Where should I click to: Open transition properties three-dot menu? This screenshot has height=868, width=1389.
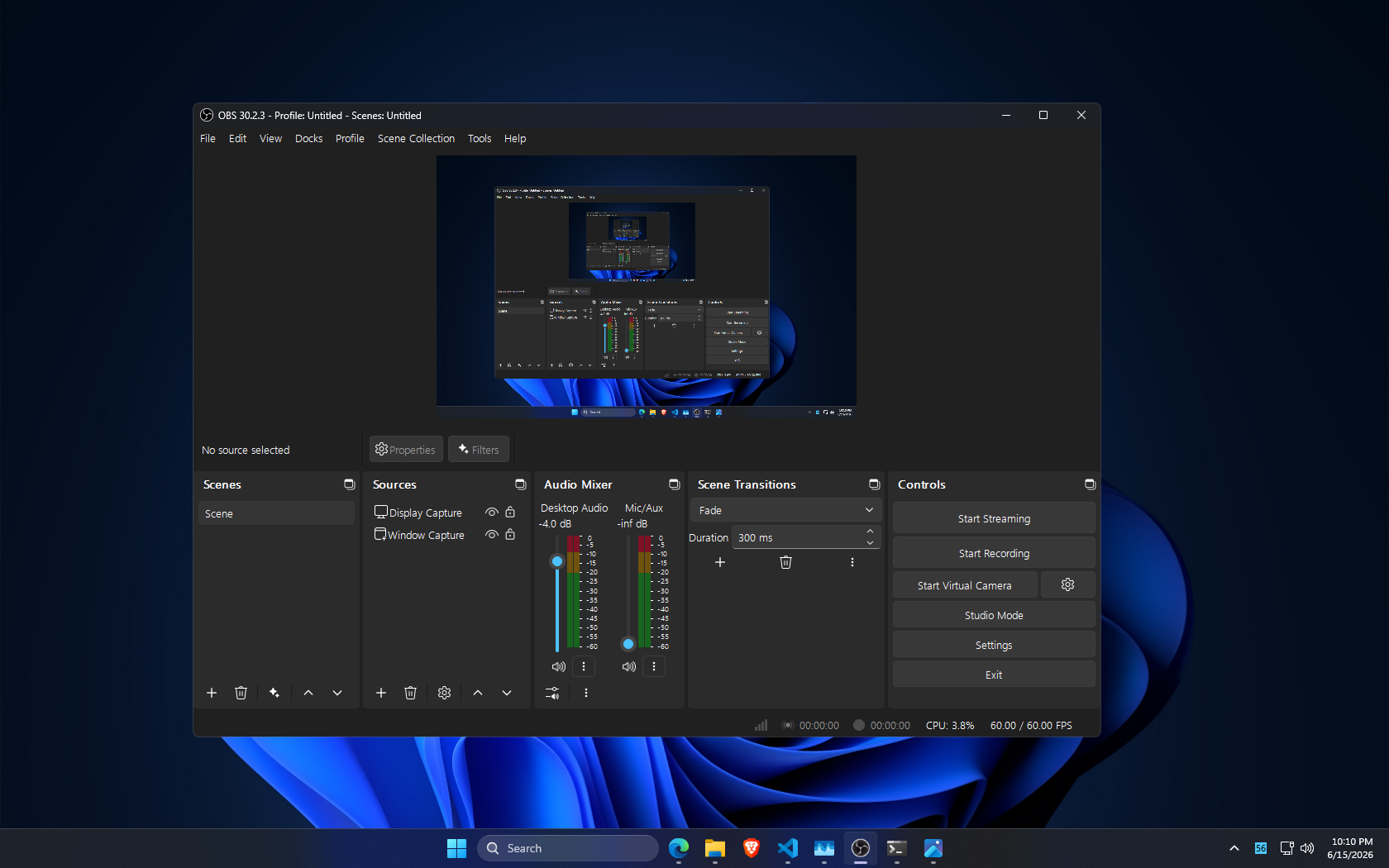pyautogui.click(x=852, y=562)
